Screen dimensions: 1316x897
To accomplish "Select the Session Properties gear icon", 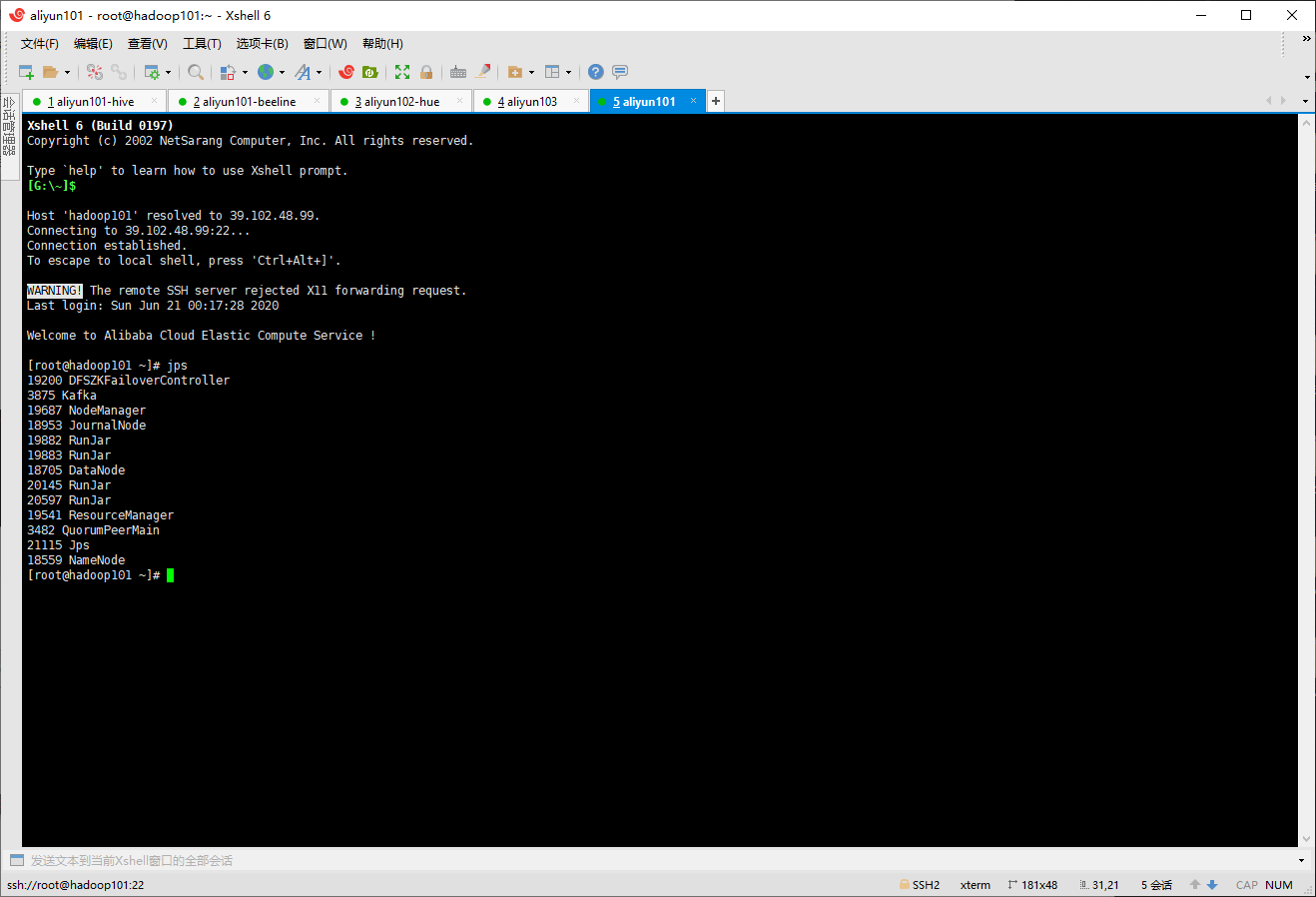I will 153,72.
